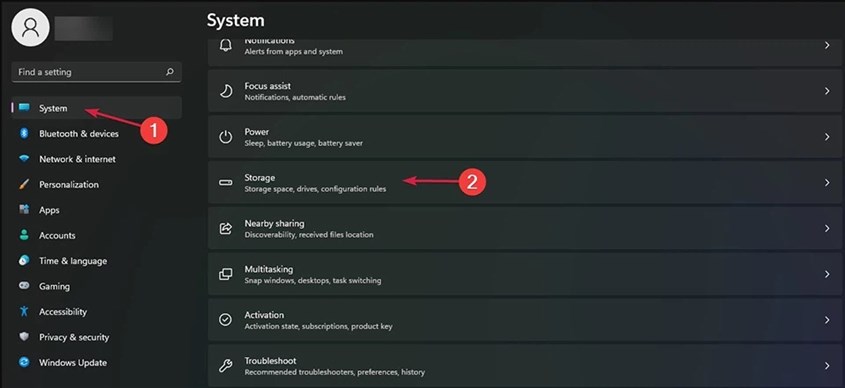Click the Troubleshoot wrench icon
Image resolution: width=845 pixels, height=388 pixels.
[225, 366]
